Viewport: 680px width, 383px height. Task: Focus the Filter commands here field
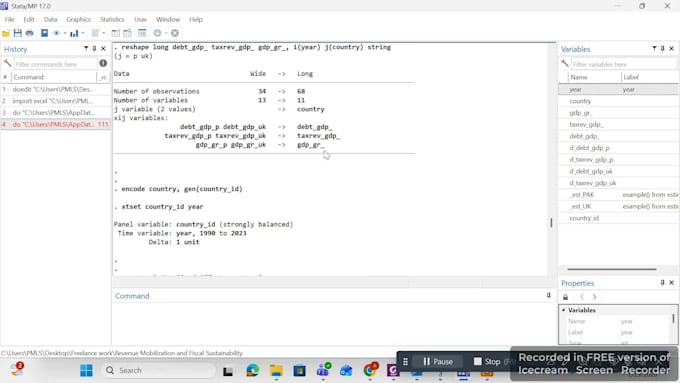tap(55, 64)
